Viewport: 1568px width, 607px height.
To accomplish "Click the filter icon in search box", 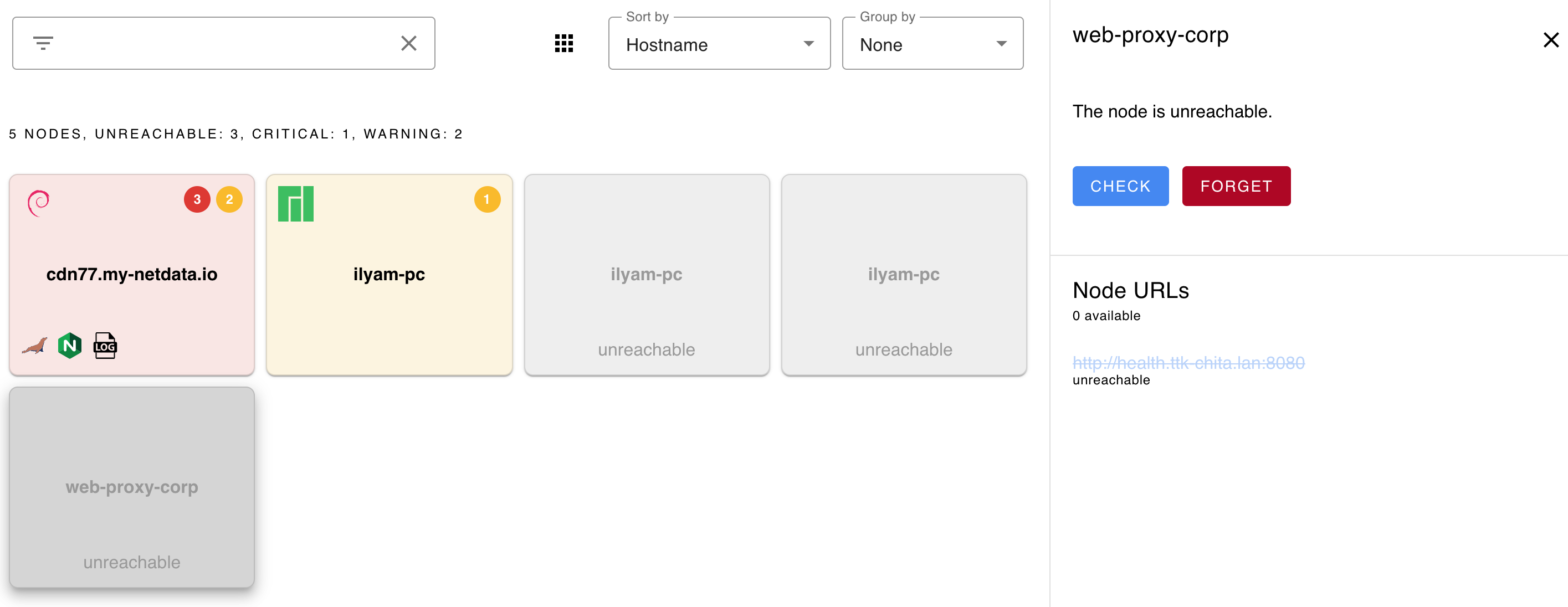I will (x=43, y=43).
